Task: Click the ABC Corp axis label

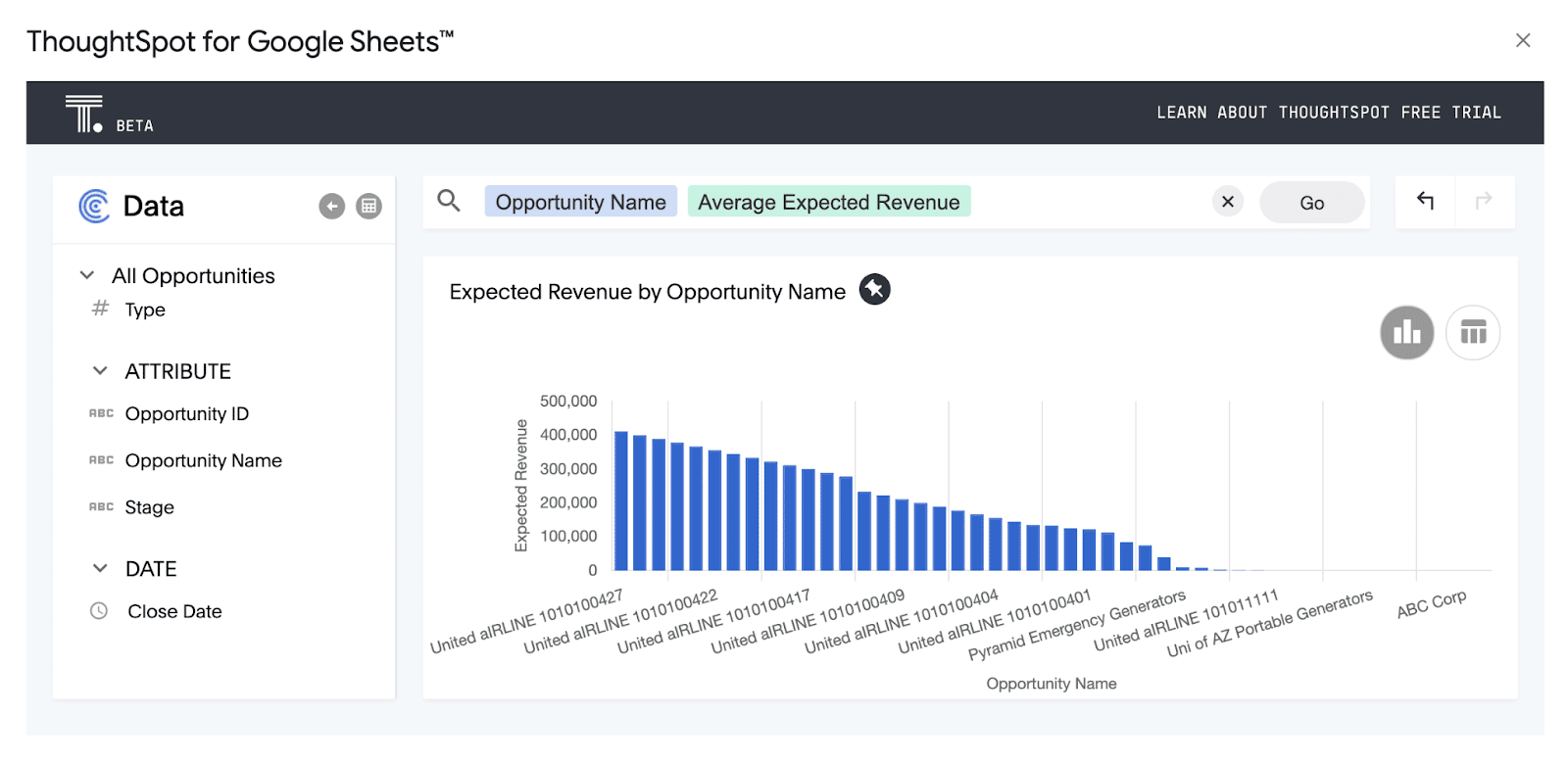Action: 1432,603
